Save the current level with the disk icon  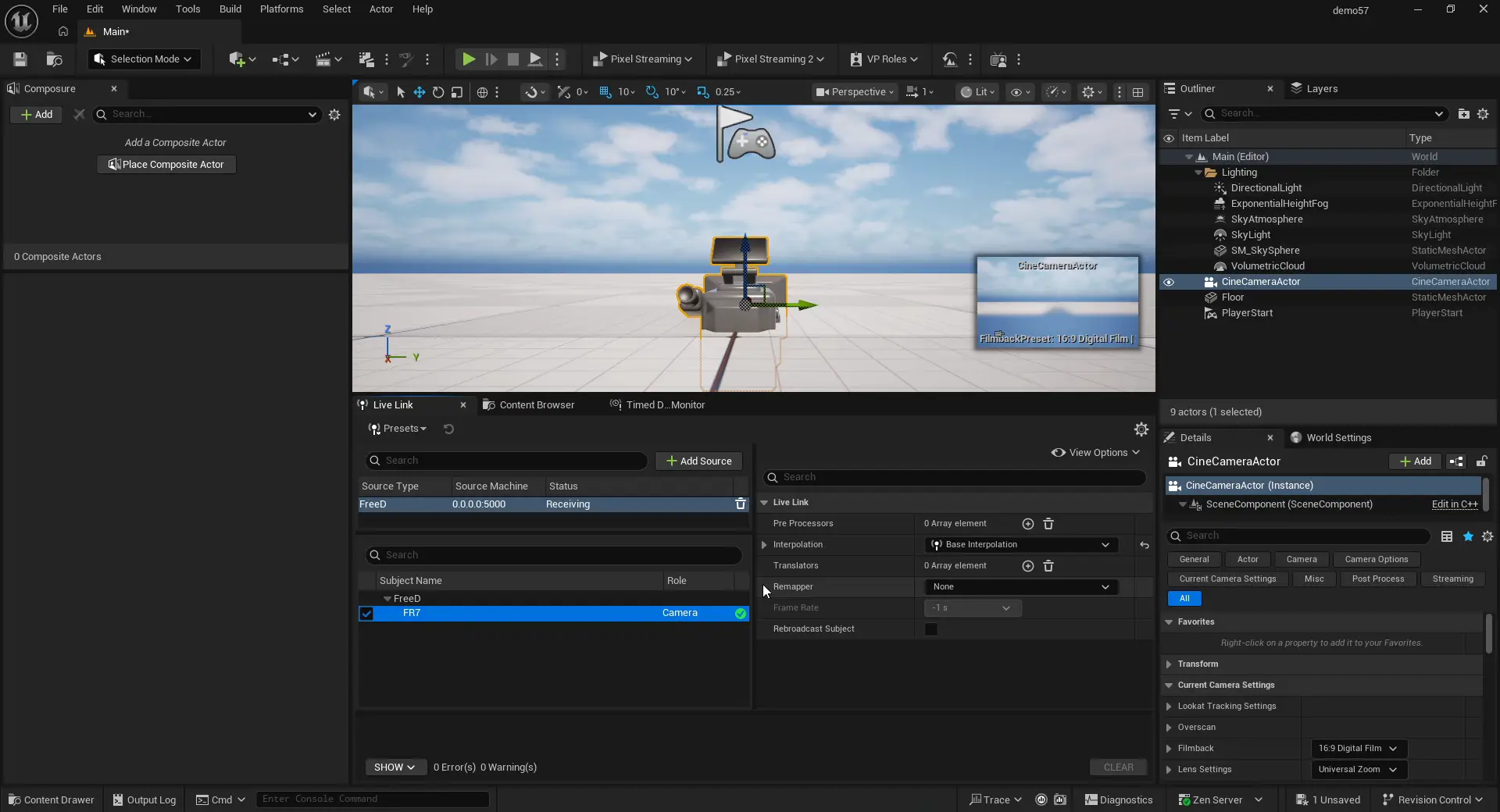click(x=20, y=59)
